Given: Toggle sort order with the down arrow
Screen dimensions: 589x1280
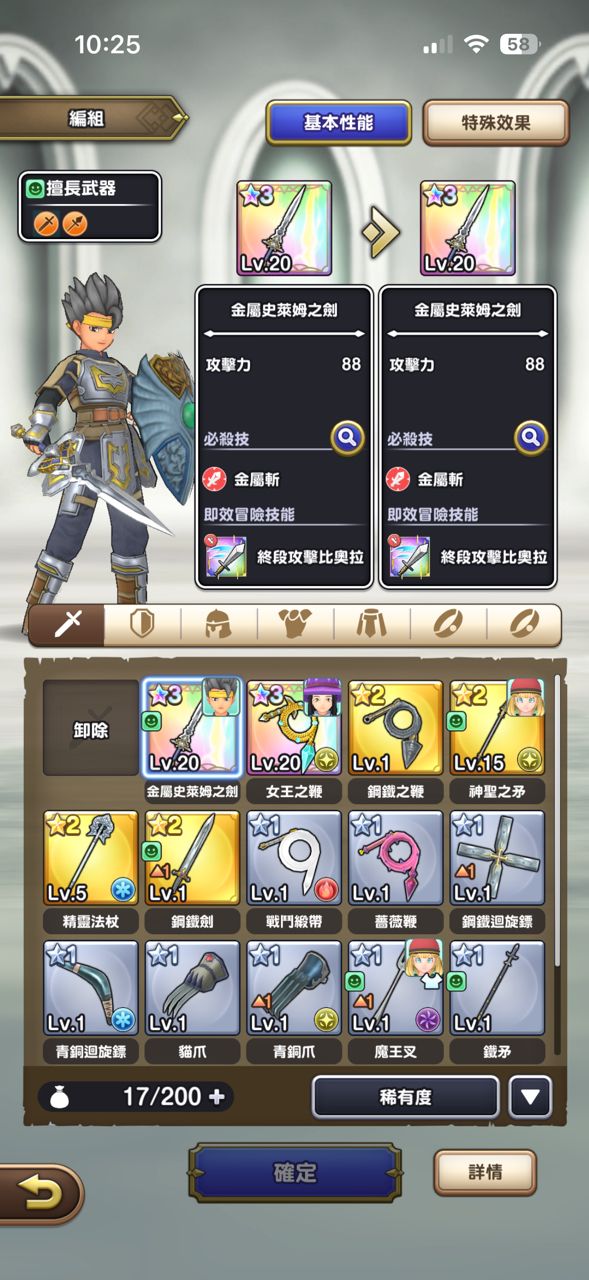Looking at the screenshot, I should pyautogui.click(x=530, y=1097).
